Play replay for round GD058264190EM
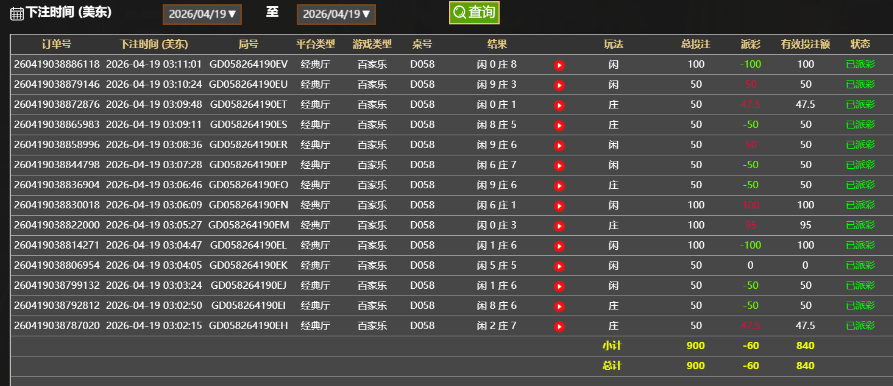 [x=559, y=226]
